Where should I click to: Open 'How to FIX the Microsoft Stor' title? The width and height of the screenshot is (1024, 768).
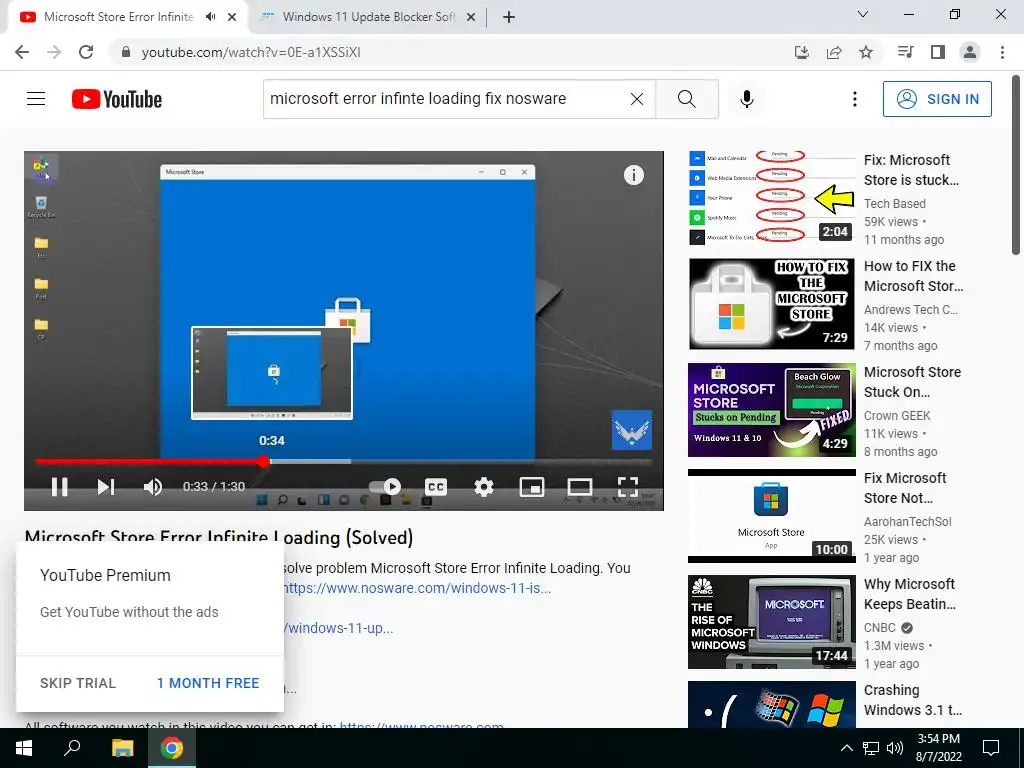tap(913, 276)
